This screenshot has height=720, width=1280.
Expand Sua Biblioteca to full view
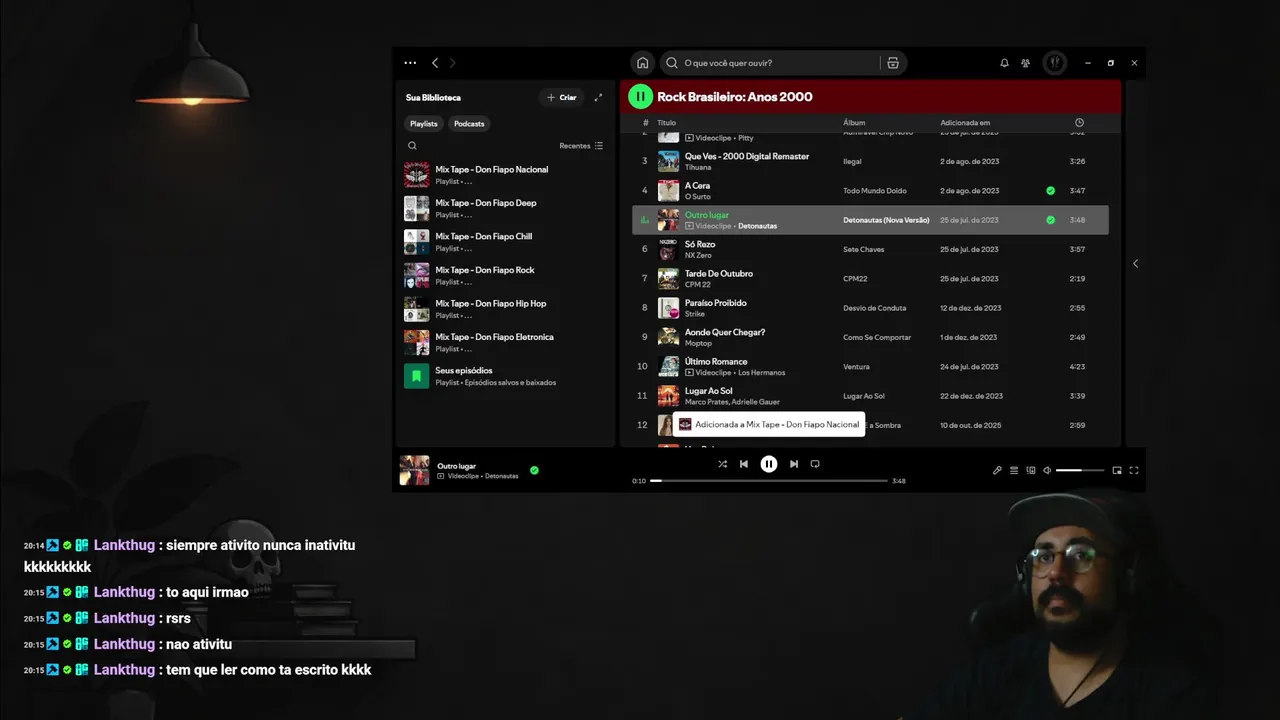point(598,97)
